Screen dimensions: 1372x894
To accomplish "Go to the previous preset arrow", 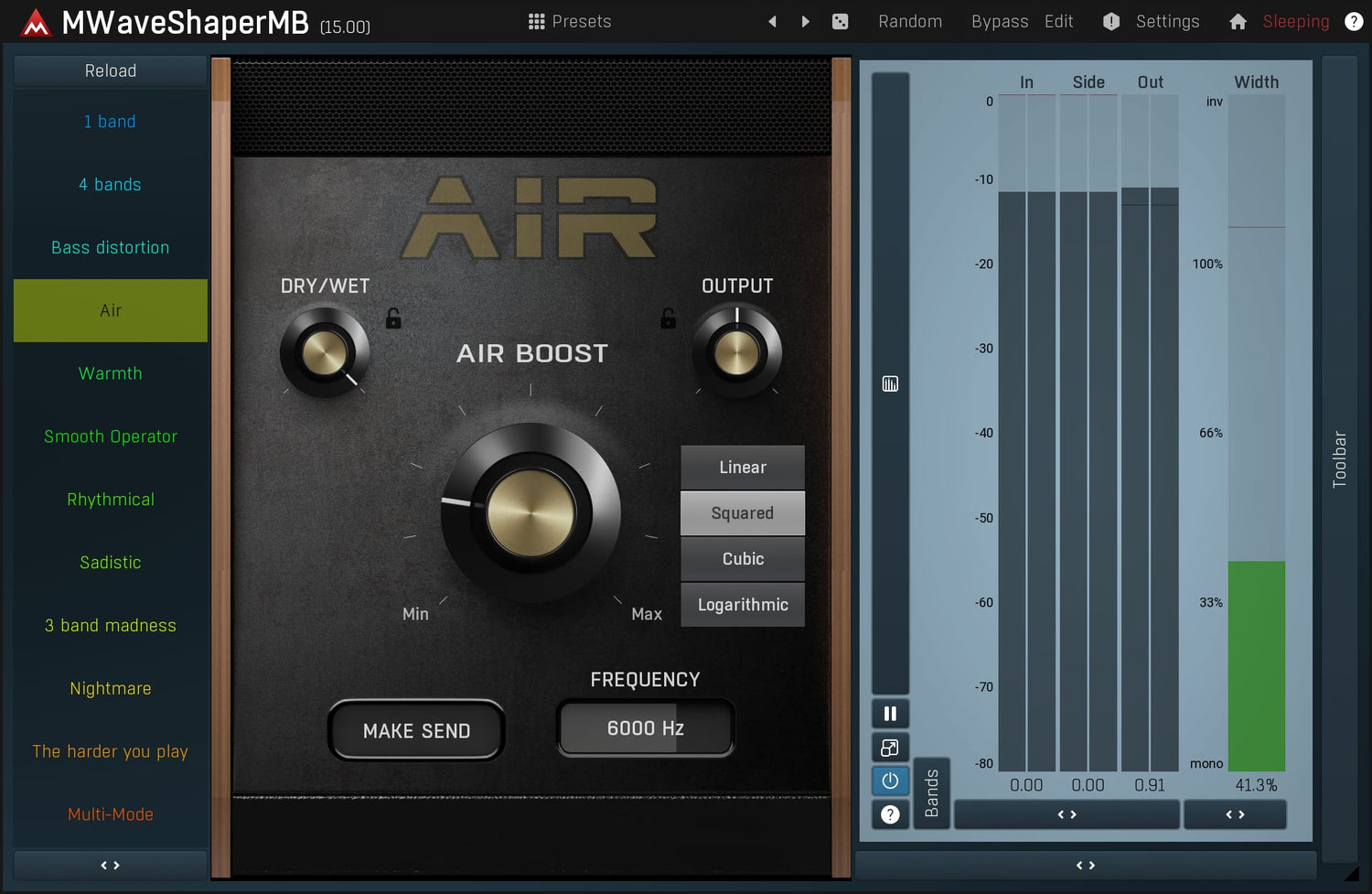I will pos(773,21).
